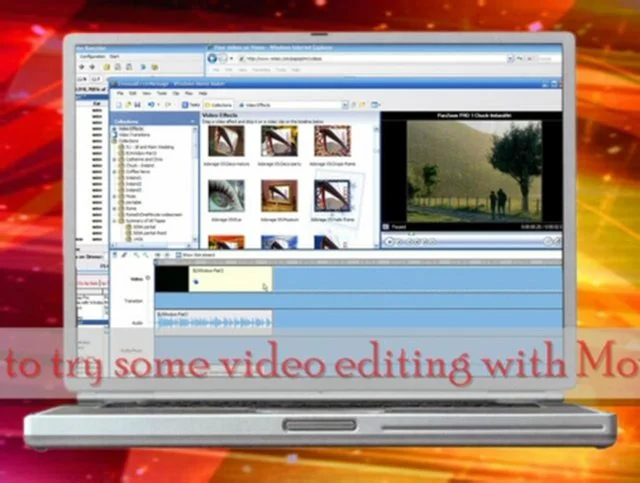Click Back button in Internet Explorer window

coord(212,58)
